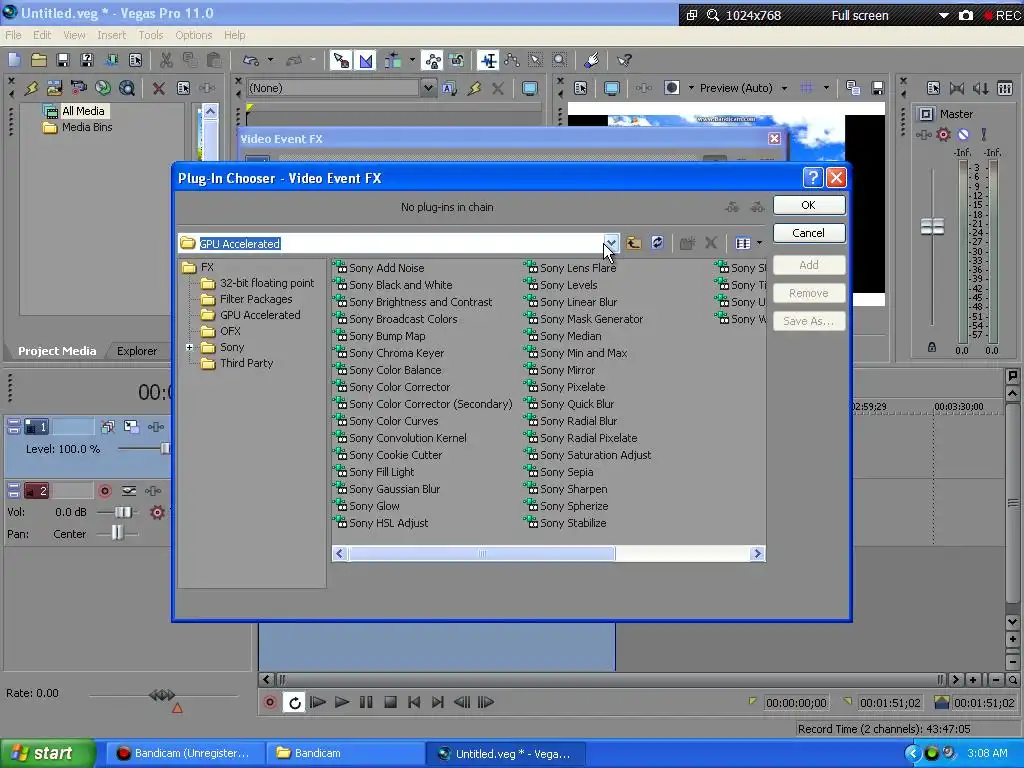
Task: Toggle Automatic Crossfades in main toolbar
Action: pyautogui.click(x=365, y=60)
